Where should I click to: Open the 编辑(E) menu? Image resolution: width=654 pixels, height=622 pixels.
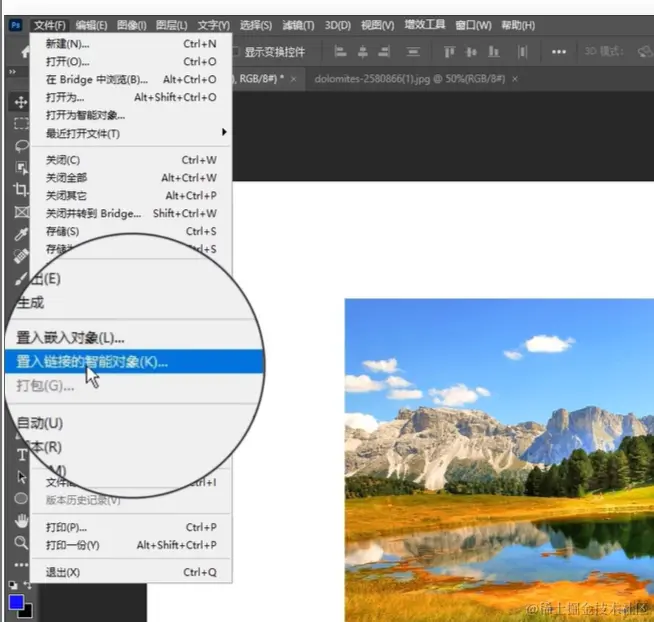click(91, 25)
